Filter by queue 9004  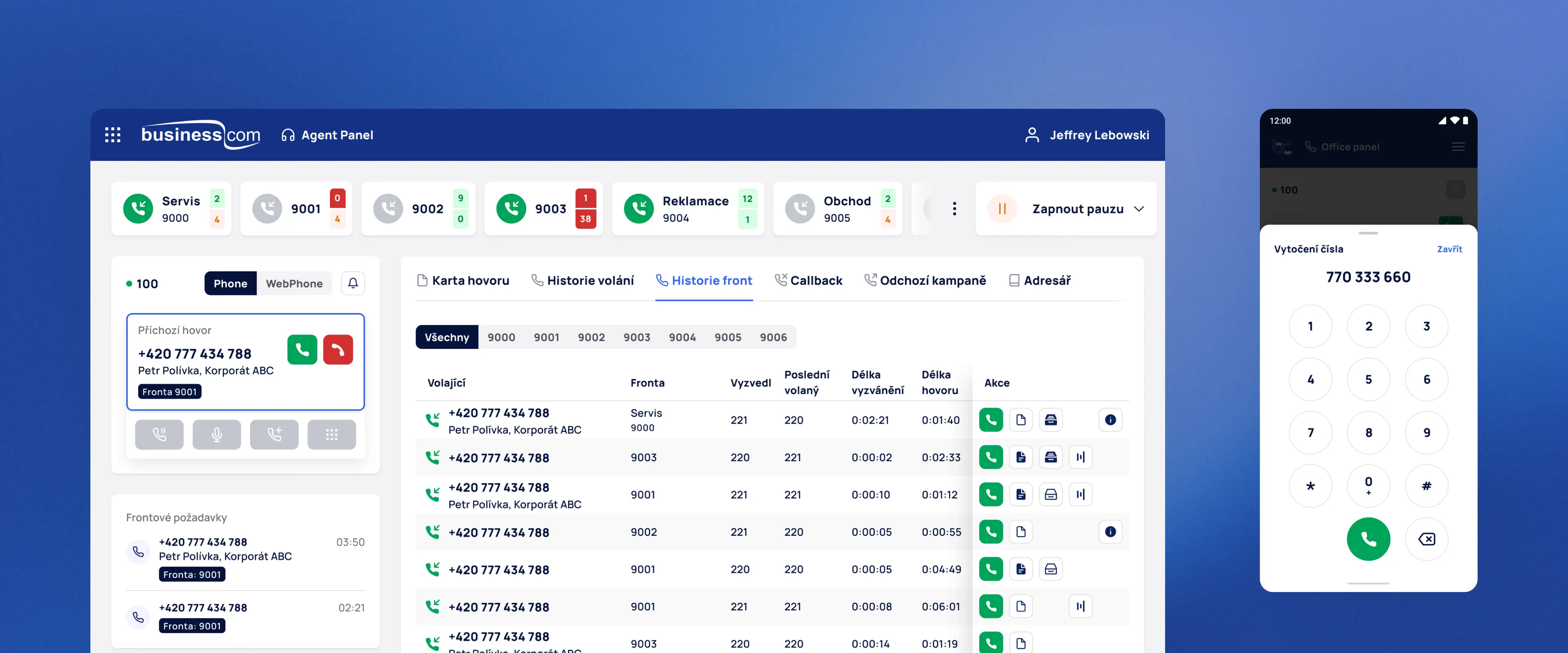tap(682, 337)
